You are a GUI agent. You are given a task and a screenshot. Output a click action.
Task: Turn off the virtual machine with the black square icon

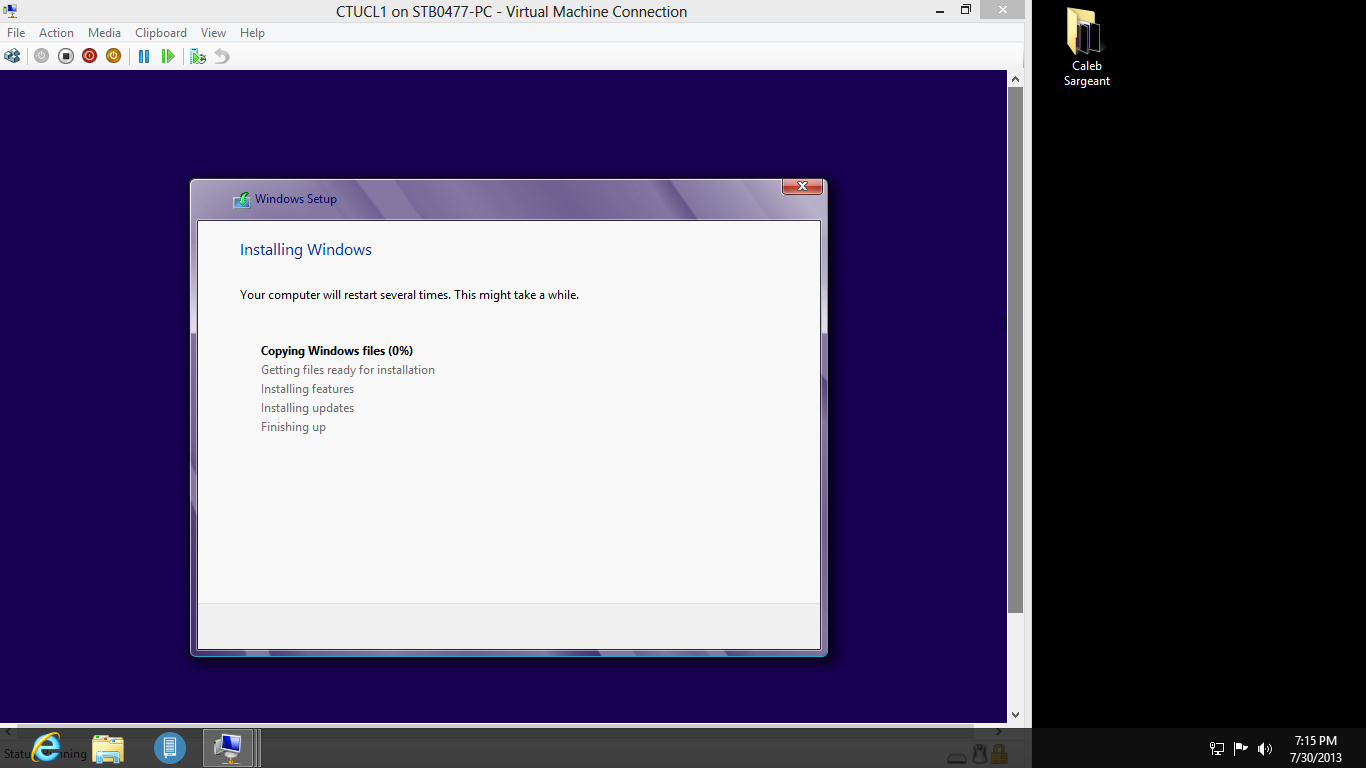(65, 56)
